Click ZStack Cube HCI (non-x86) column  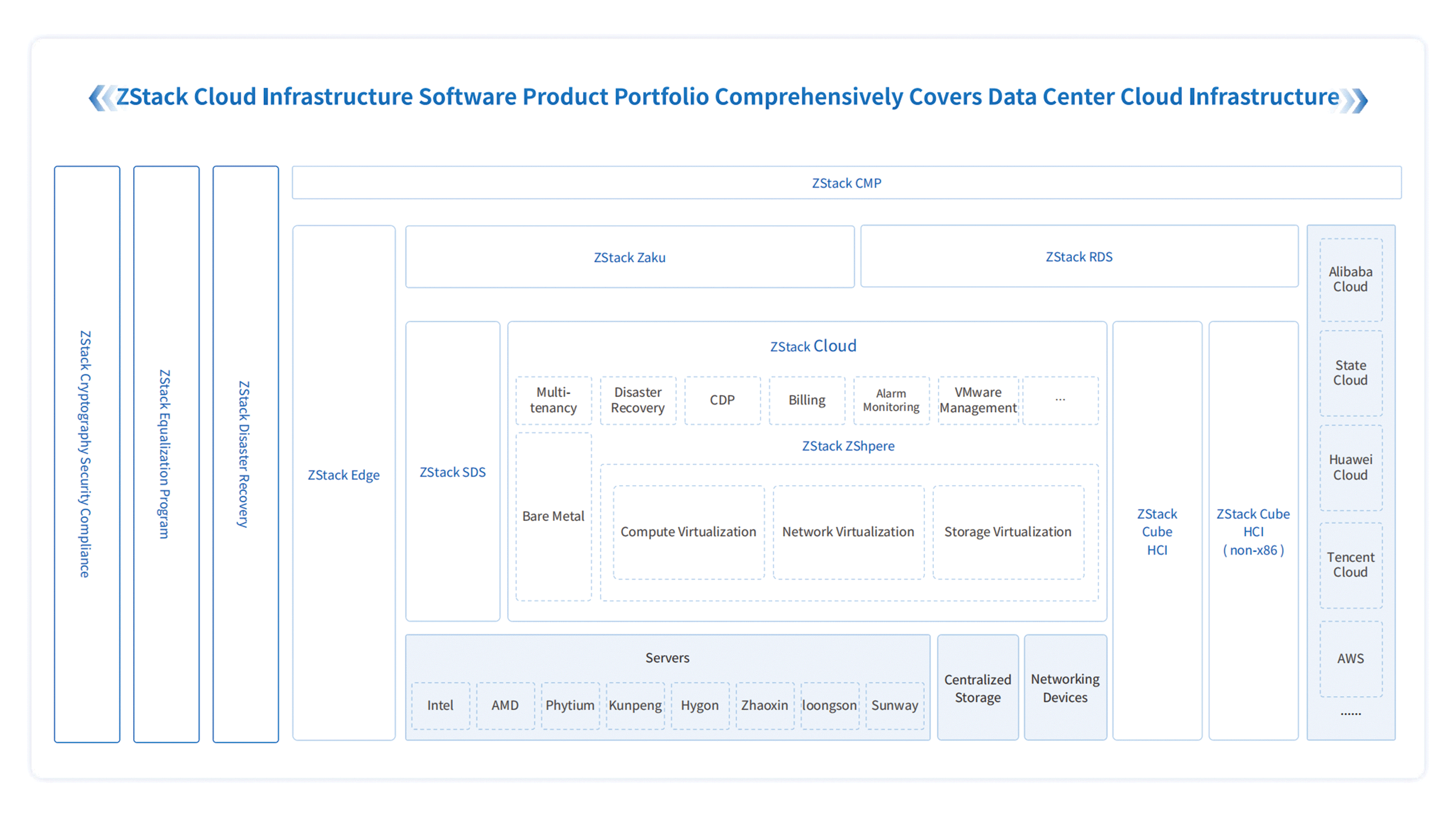[1254, 531]
